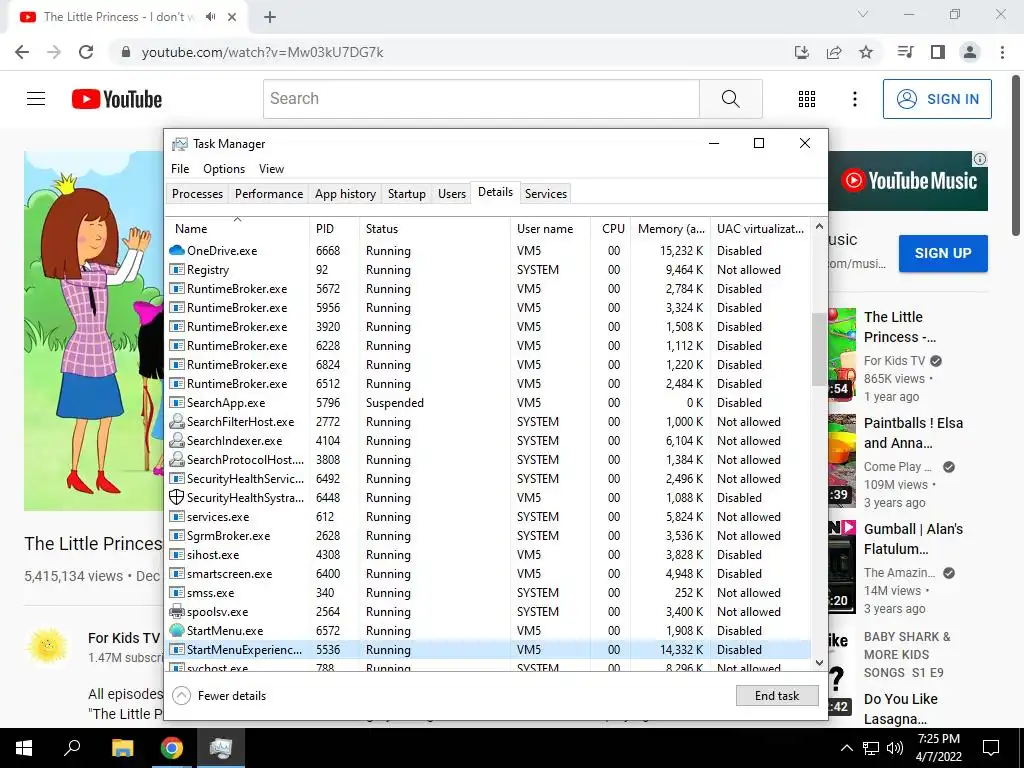Open the View menu in Task Manager

(271, 168)
